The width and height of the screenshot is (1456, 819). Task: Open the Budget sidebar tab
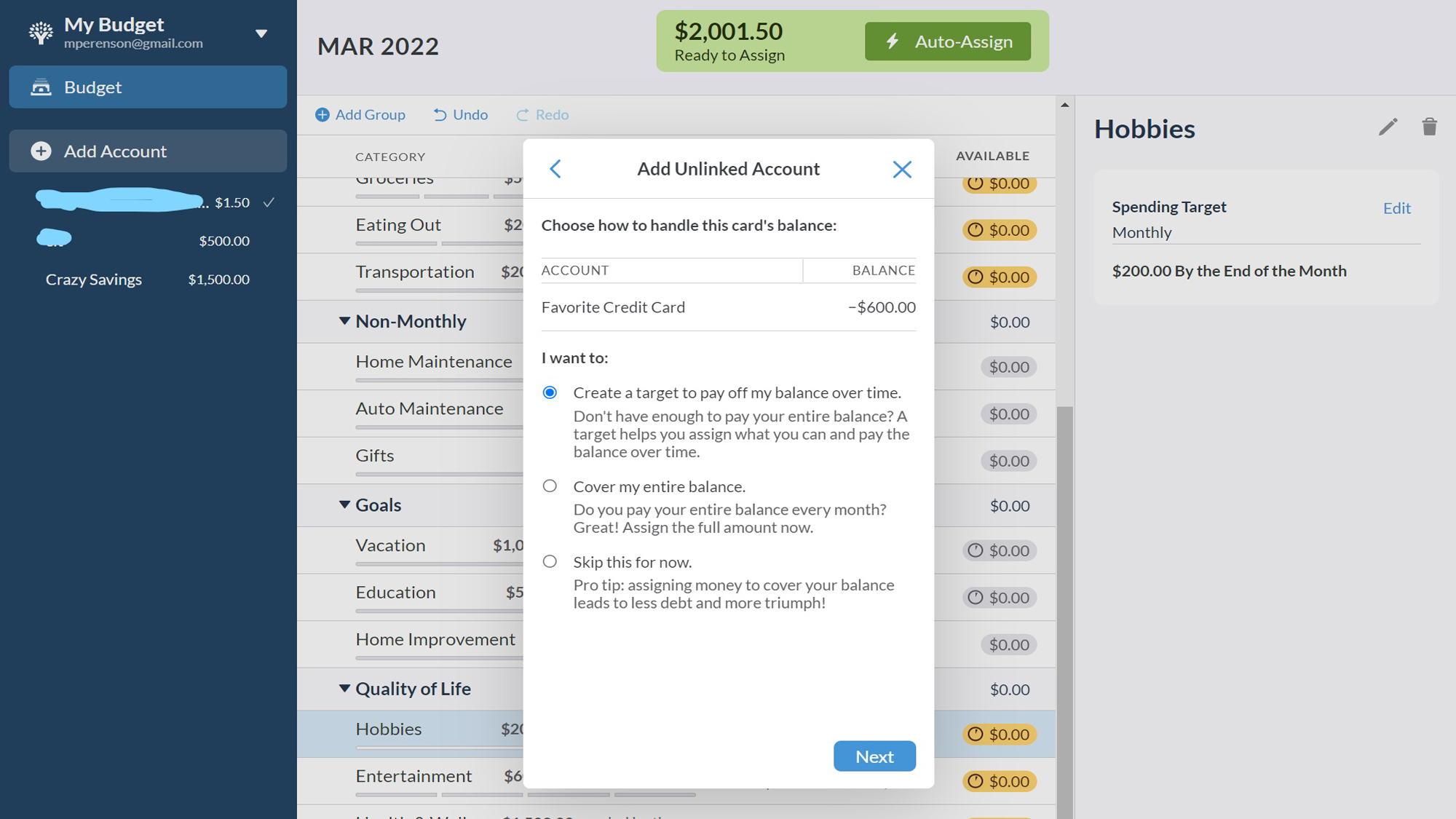point(148,87)
